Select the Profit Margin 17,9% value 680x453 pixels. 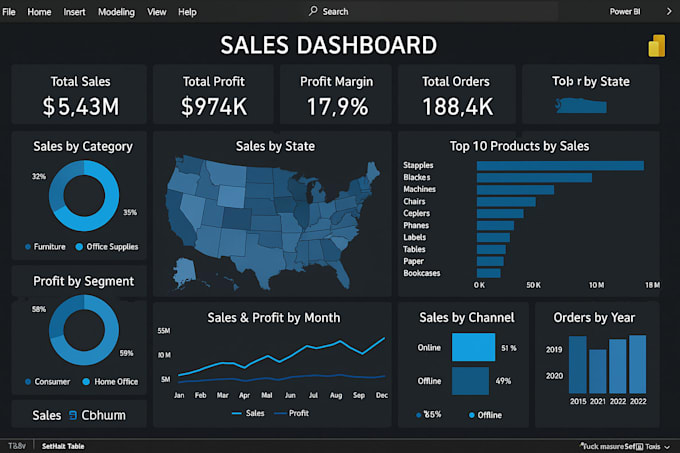tap(337, 107)
